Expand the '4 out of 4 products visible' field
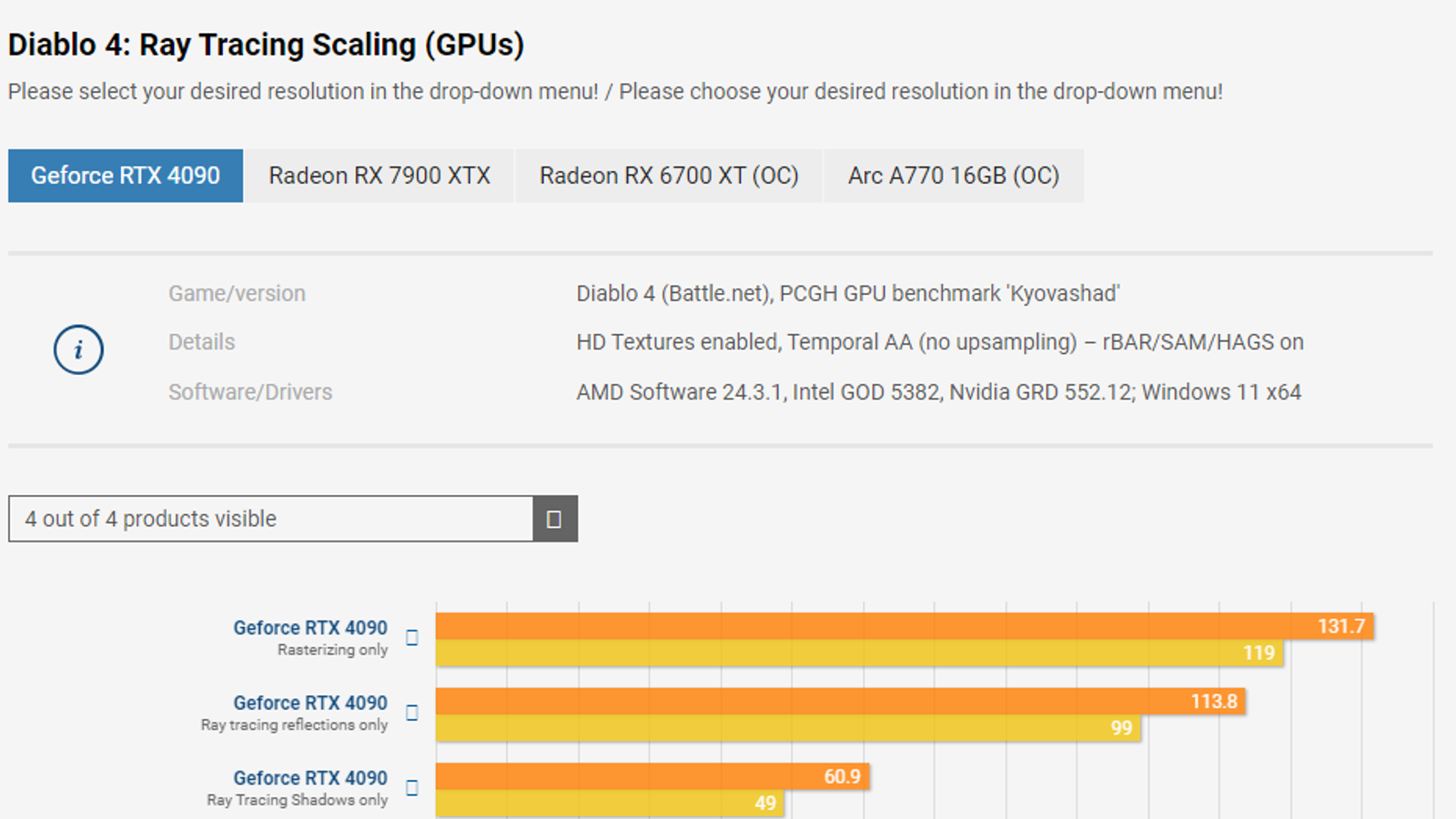Viewport: 1456px width, 819px height. pos(270,519)
